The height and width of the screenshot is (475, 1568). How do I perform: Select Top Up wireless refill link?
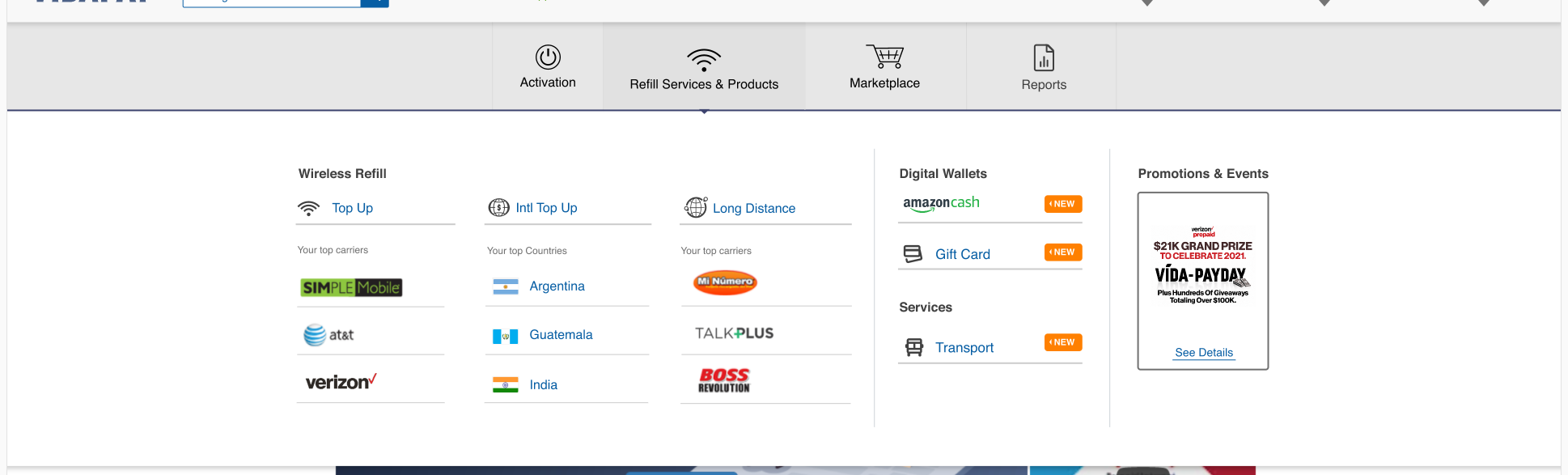pos(352,208)
